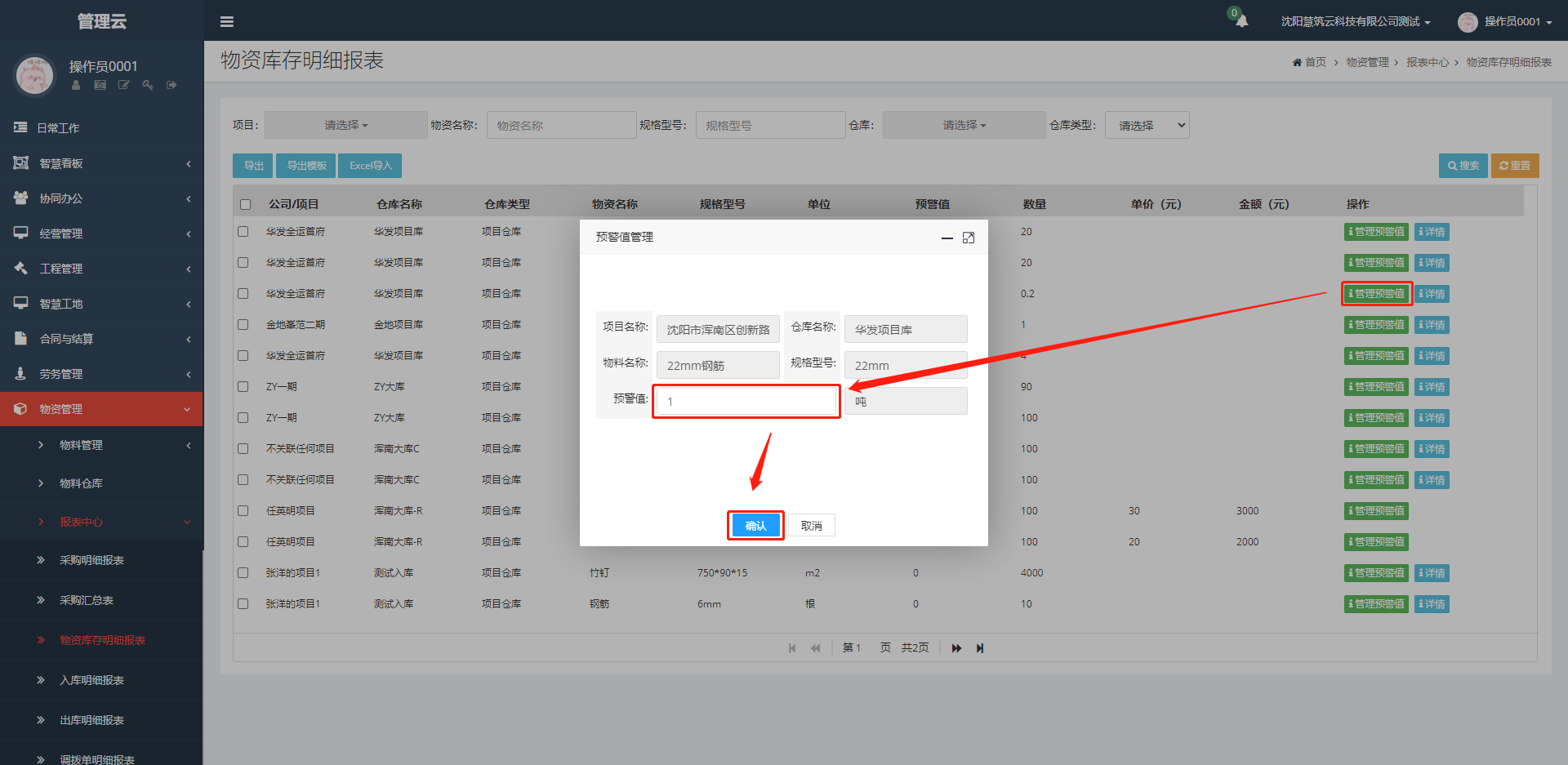Go to next page in pagination
Screen dimensions: 1568x765
[956, 648]
